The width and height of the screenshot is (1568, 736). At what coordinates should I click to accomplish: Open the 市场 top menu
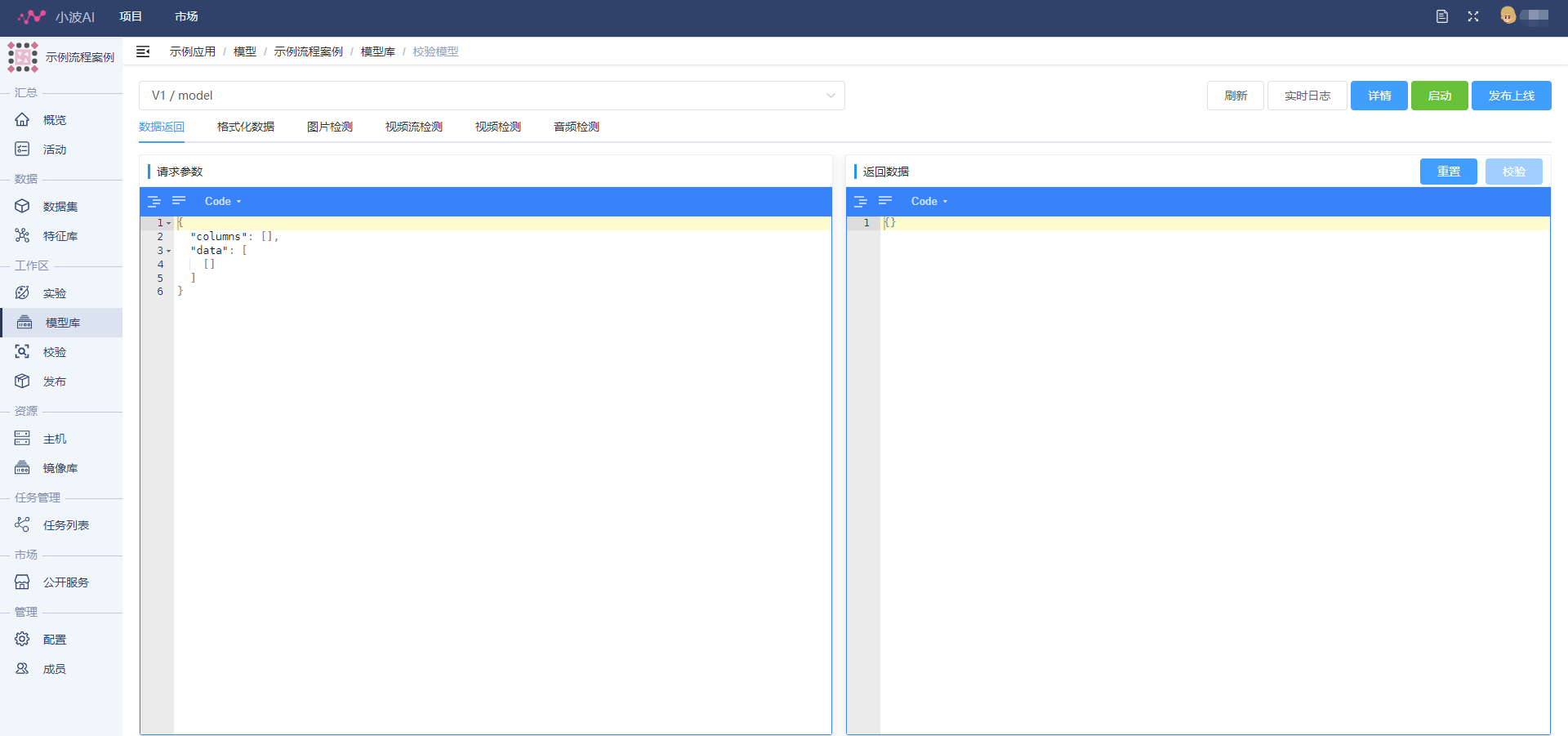coord(186,16)
